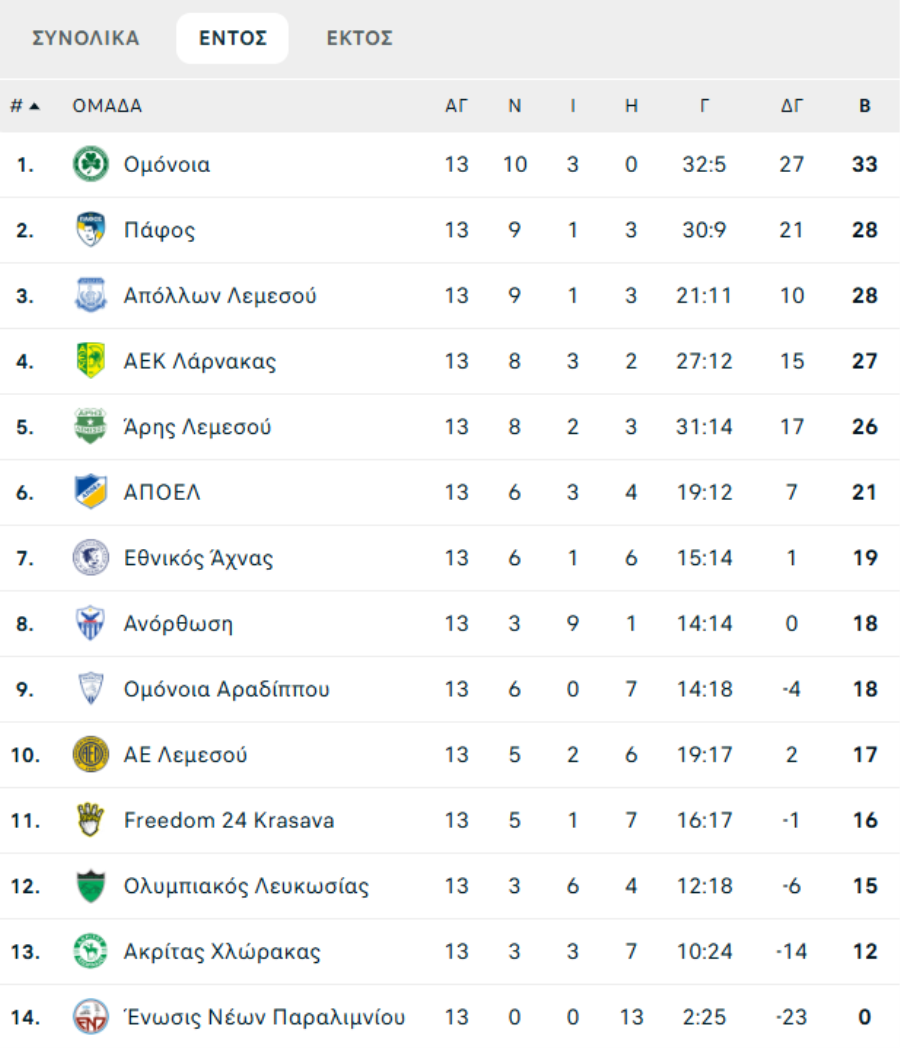Sort table by Β points header
The image size is (900, 1048).
[864, 106]
